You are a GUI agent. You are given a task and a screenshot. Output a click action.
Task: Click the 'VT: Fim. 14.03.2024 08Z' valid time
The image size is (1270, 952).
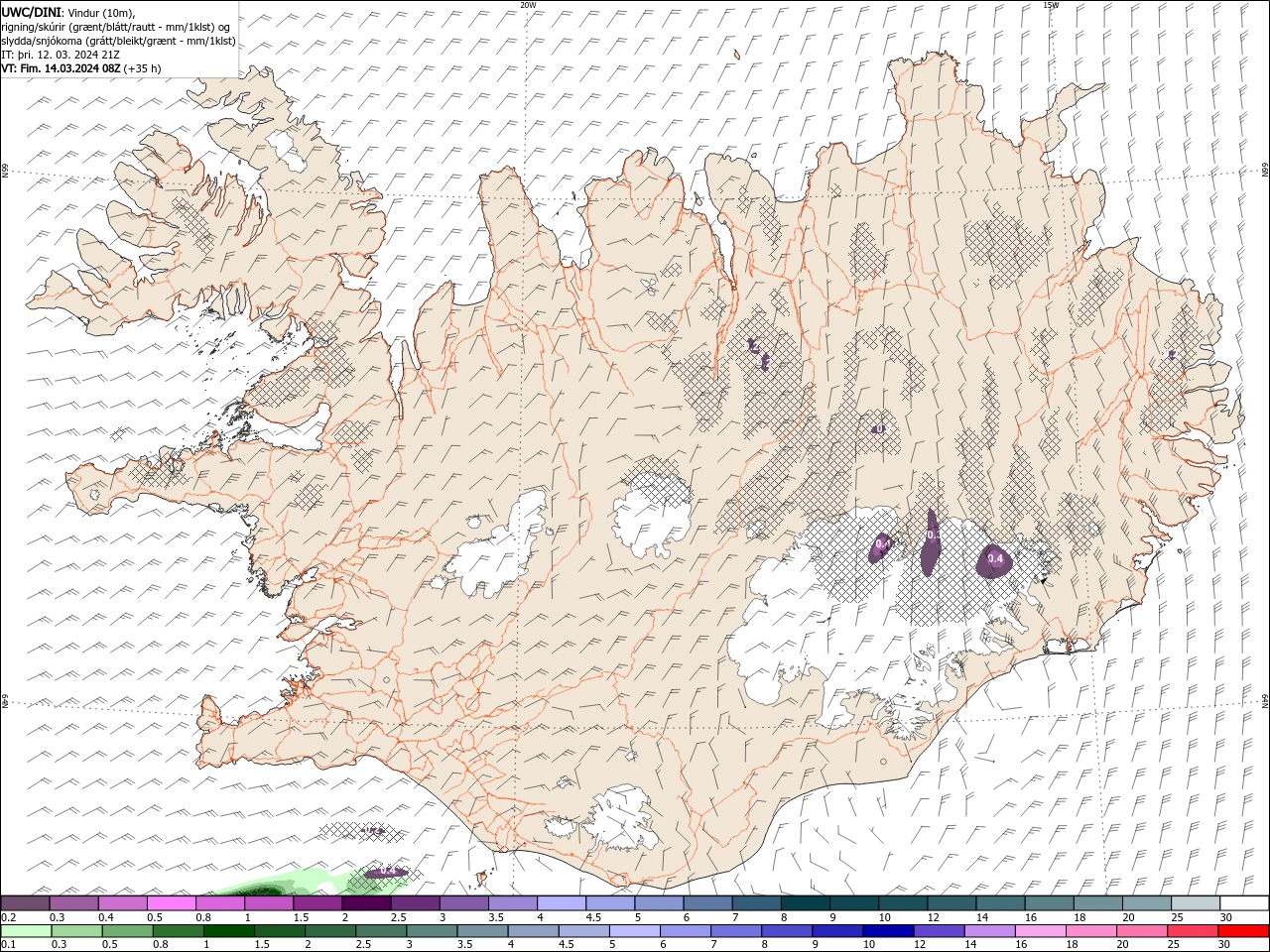click(x=61, y=68)
